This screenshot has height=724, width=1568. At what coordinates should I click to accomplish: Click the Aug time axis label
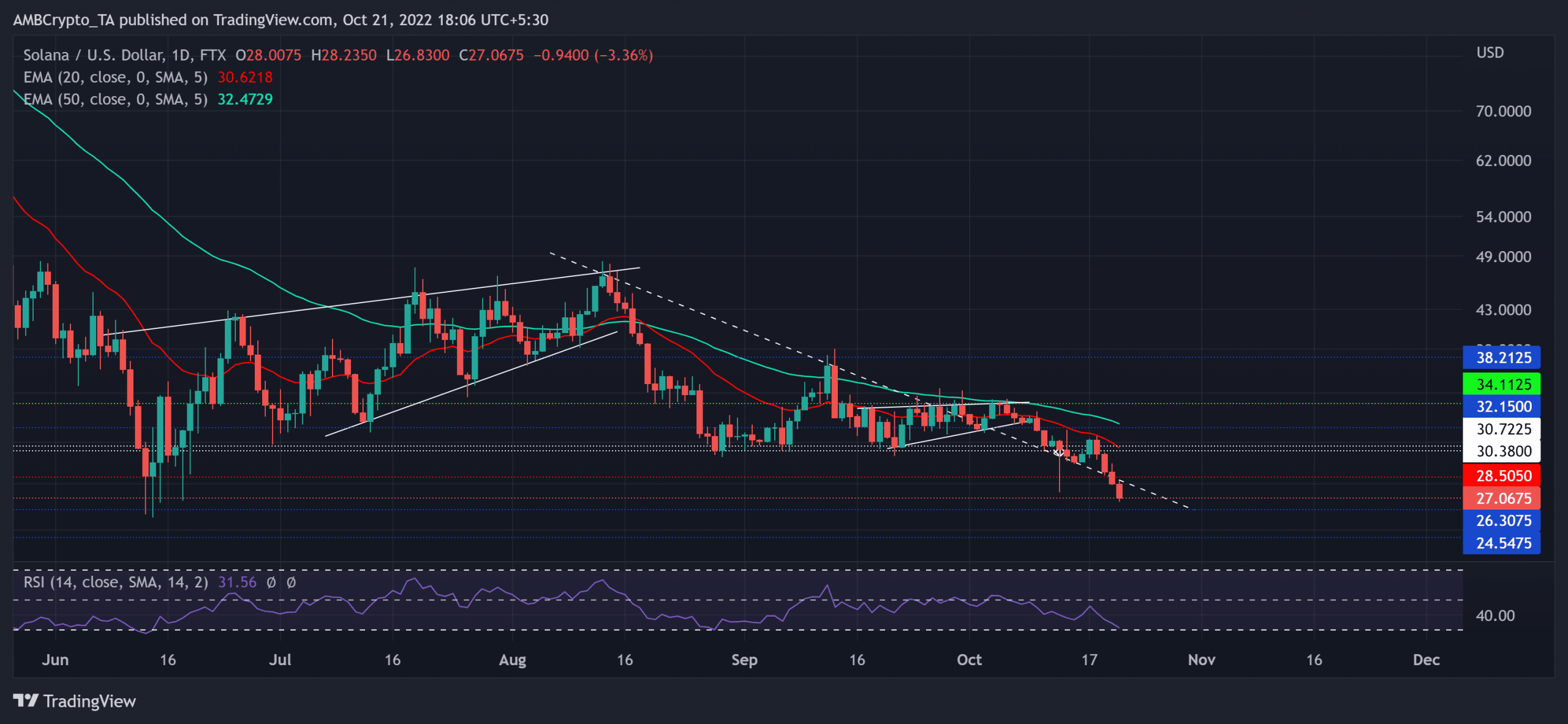(513, 660)
